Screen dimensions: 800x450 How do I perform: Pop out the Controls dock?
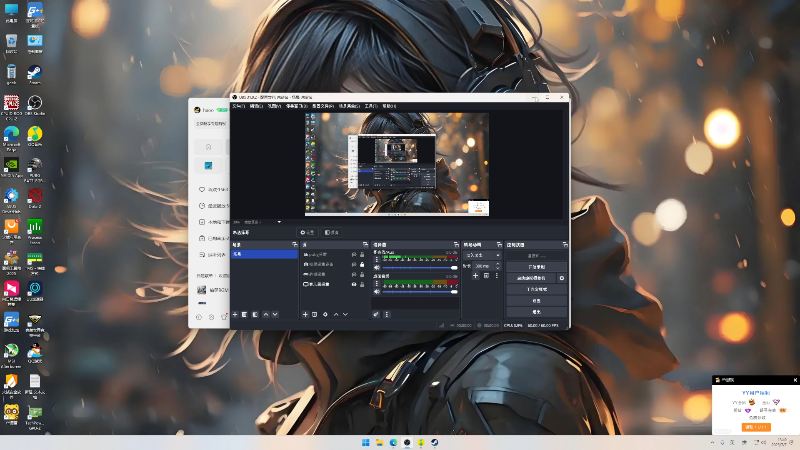coord(564,245)
